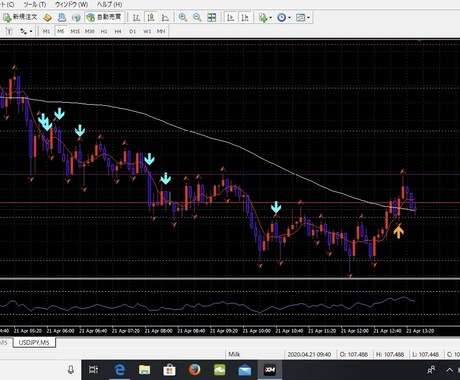Open the ヘルプ(H) menu
460x380 pixels.
click(109, 5)
